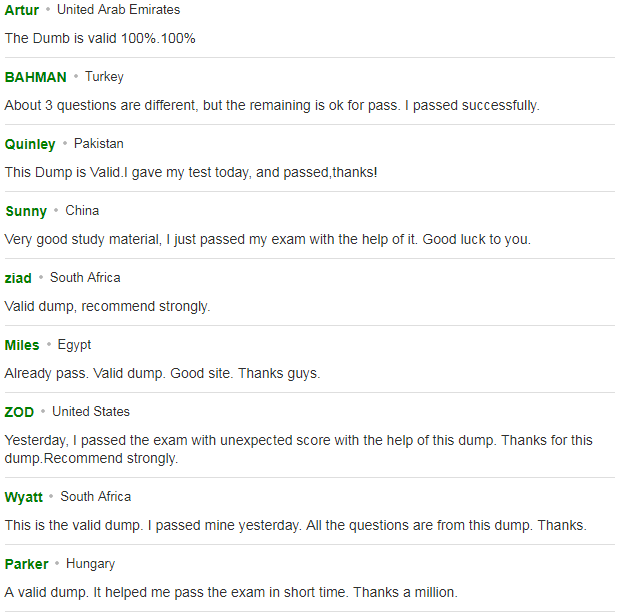617x615 pixels.
Task: Click the Egypt country label
Action: point(74,345)
